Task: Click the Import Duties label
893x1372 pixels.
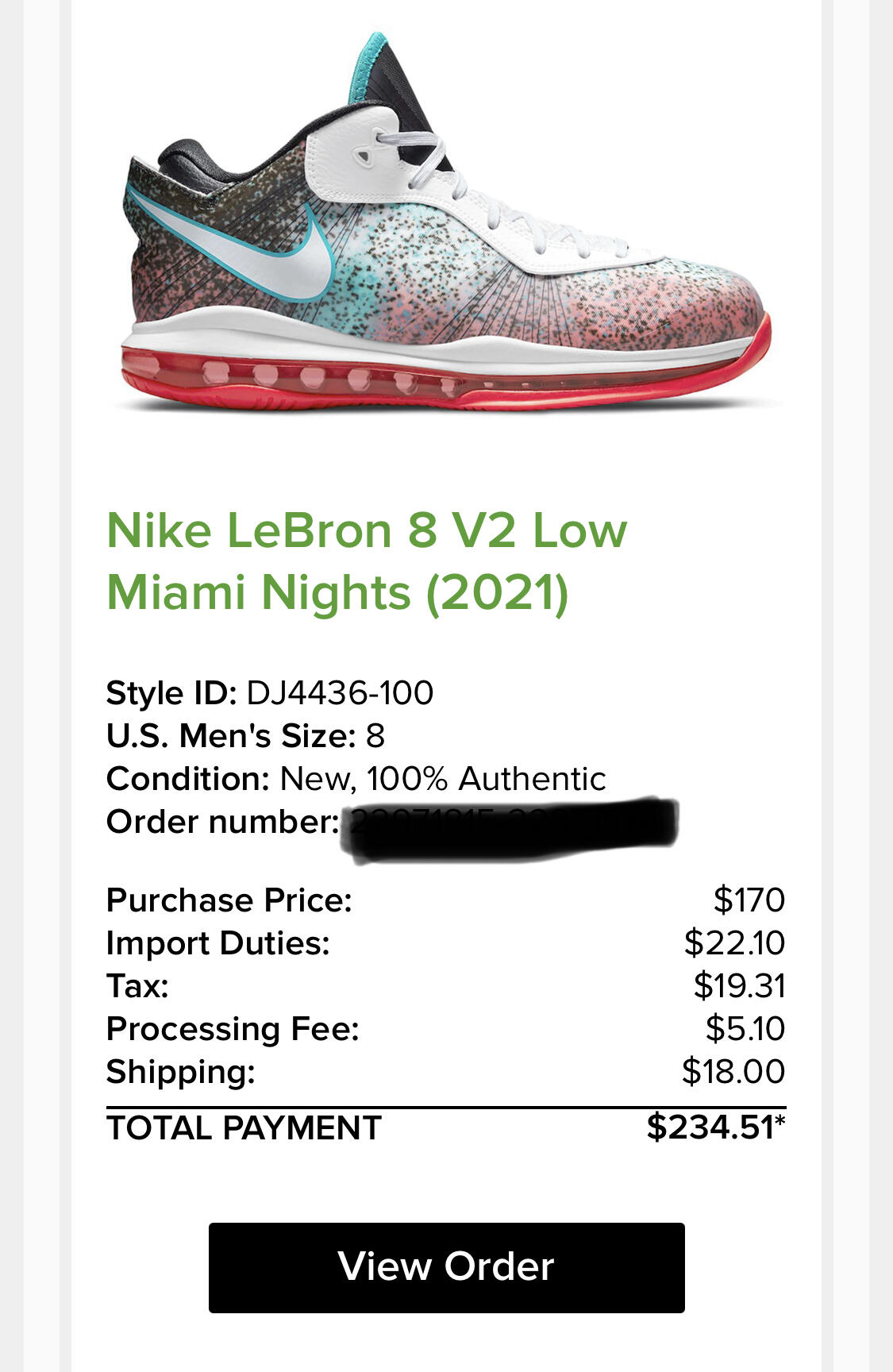Action: (x=218, y=943)
